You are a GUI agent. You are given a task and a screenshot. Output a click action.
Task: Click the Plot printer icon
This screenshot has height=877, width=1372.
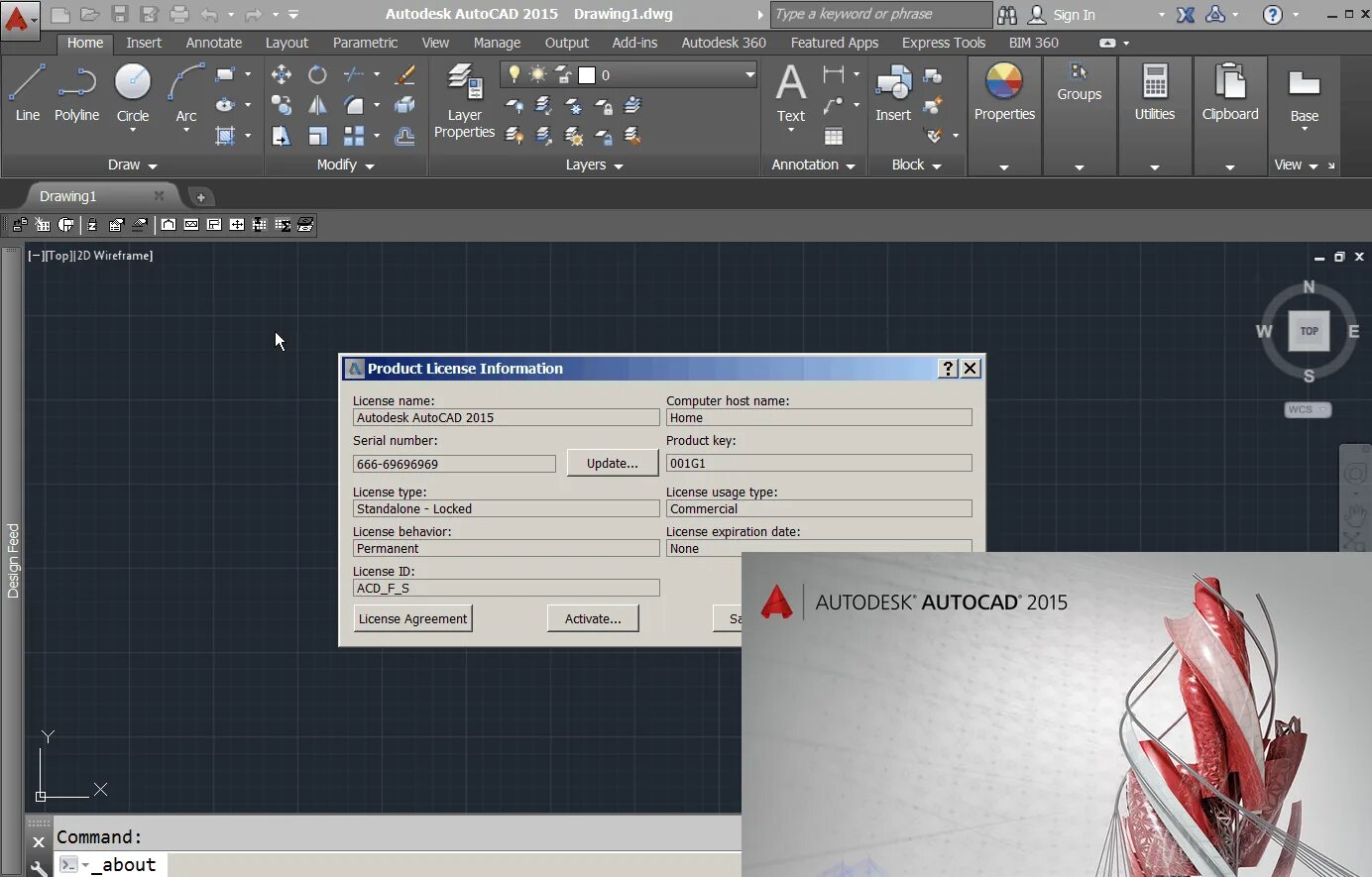point(179,15)
